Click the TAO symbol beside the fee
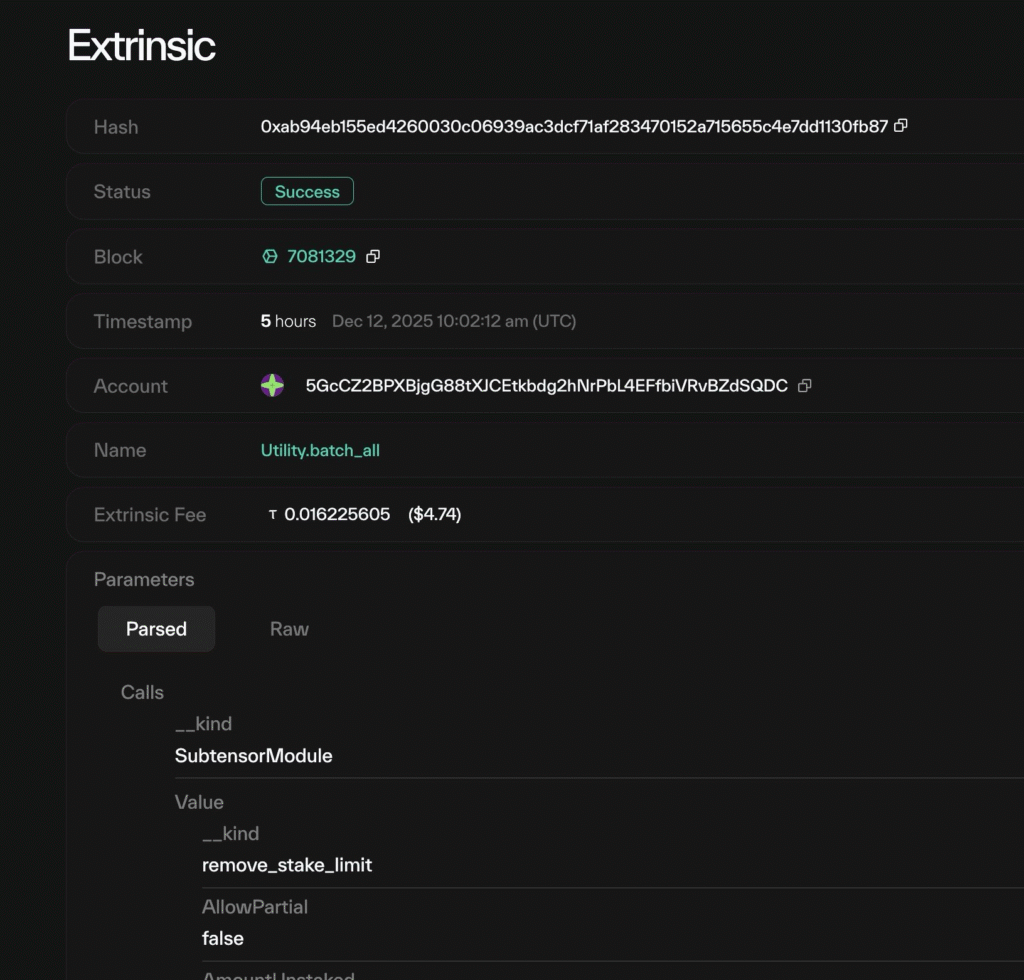 273,515
